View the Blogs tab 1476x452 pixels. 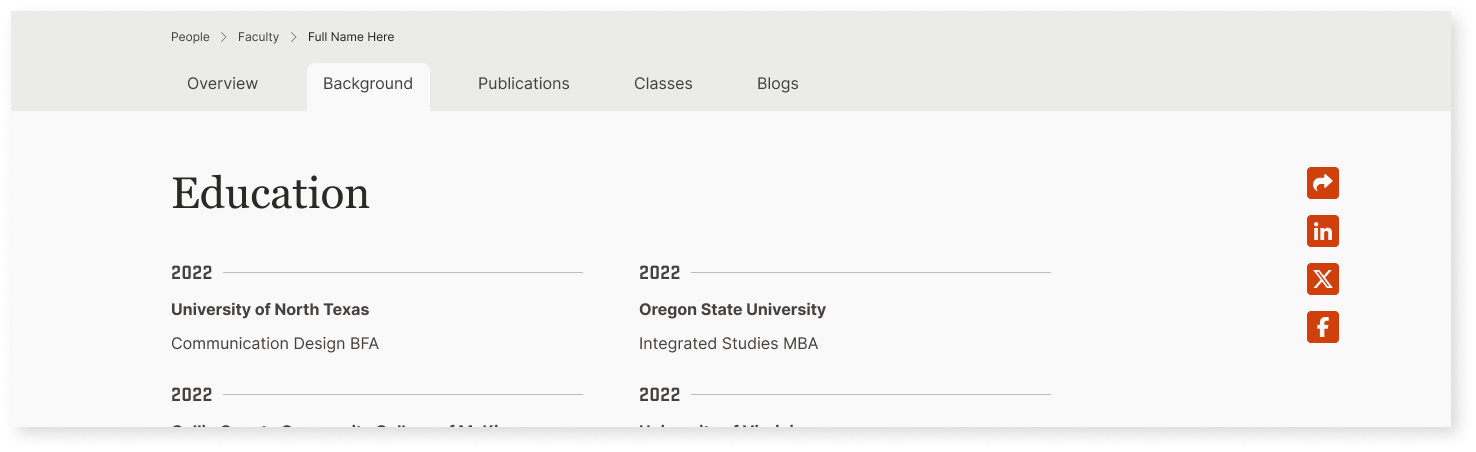tap(777, 84)
